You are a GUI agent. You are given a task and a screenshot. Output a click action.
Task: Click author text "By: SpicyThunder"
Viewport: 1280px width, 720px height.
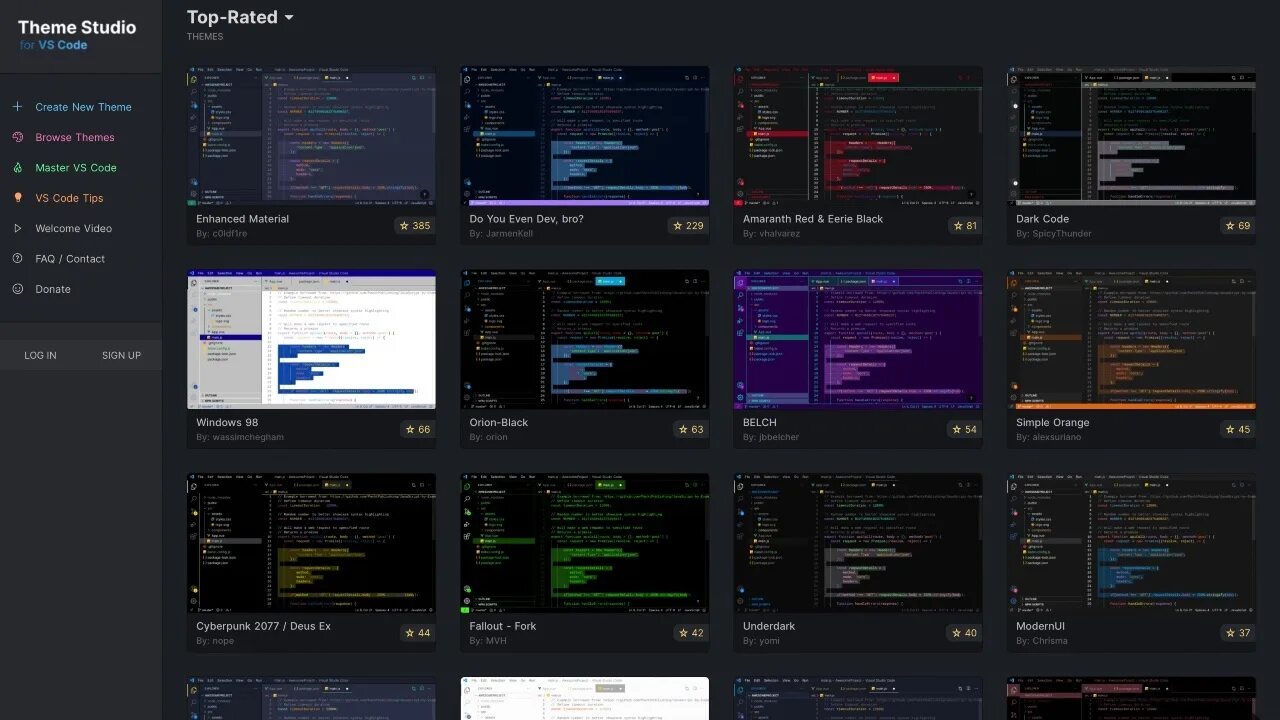tap(1055, 234)
